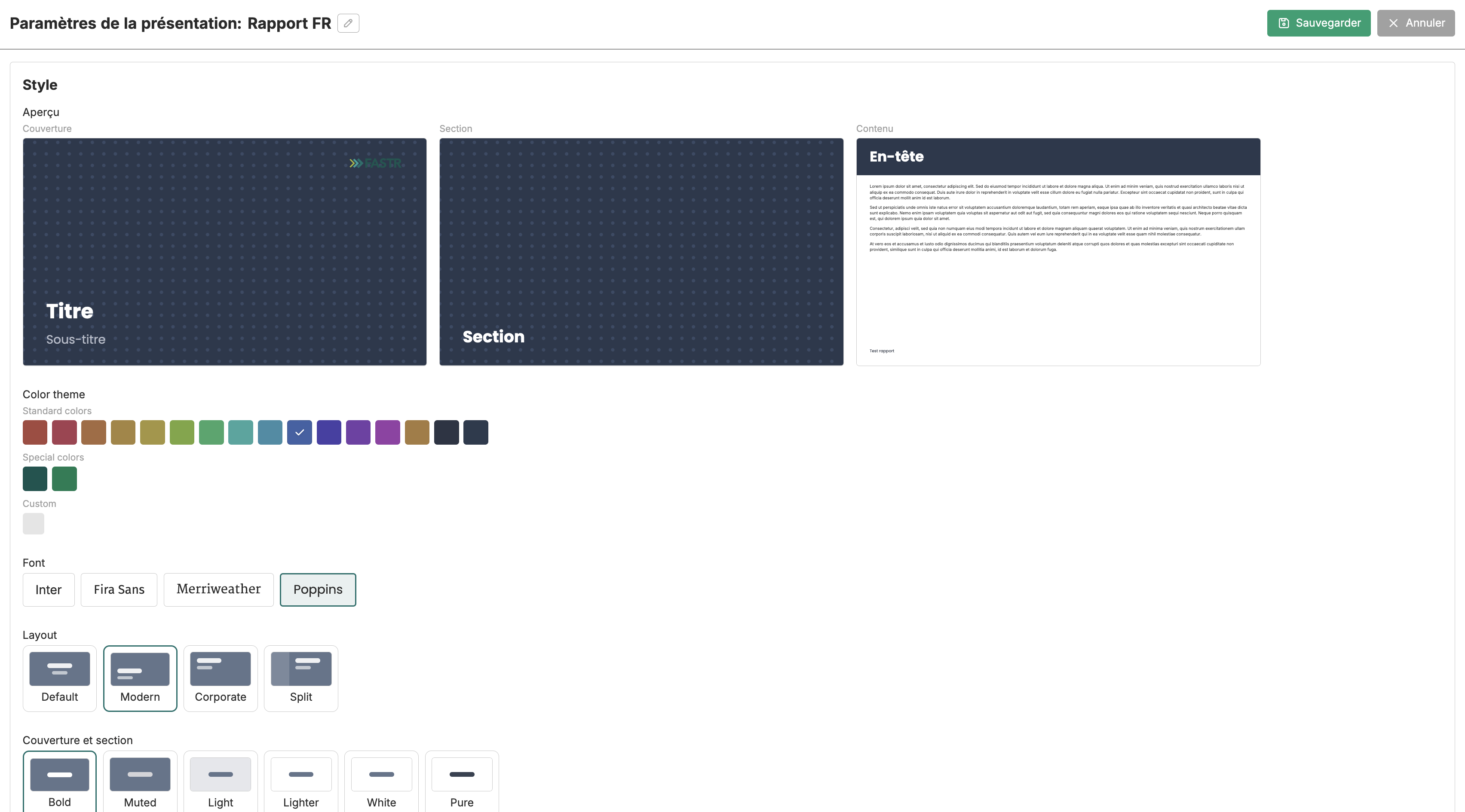Image resolution: width=1465 pixels, height=812 pixels.
Task: Select the Muted cover style
Action: (x=140, y=782)
